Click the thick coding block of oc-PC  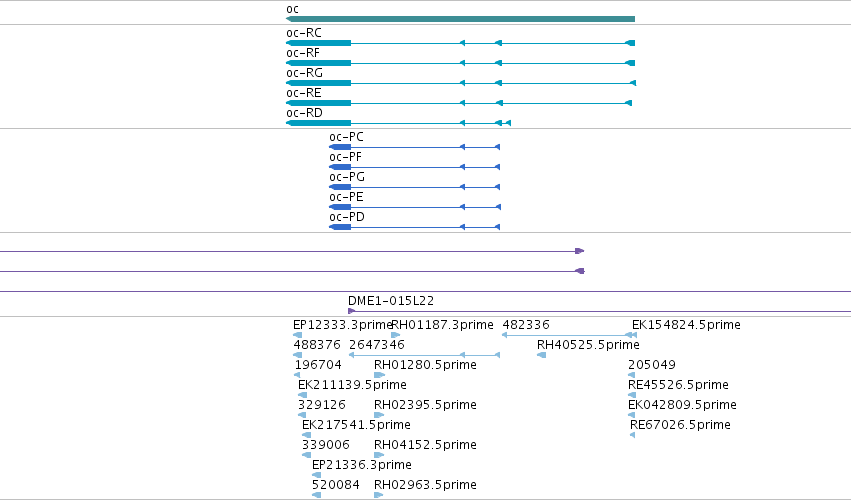click(x=340, y=147)
